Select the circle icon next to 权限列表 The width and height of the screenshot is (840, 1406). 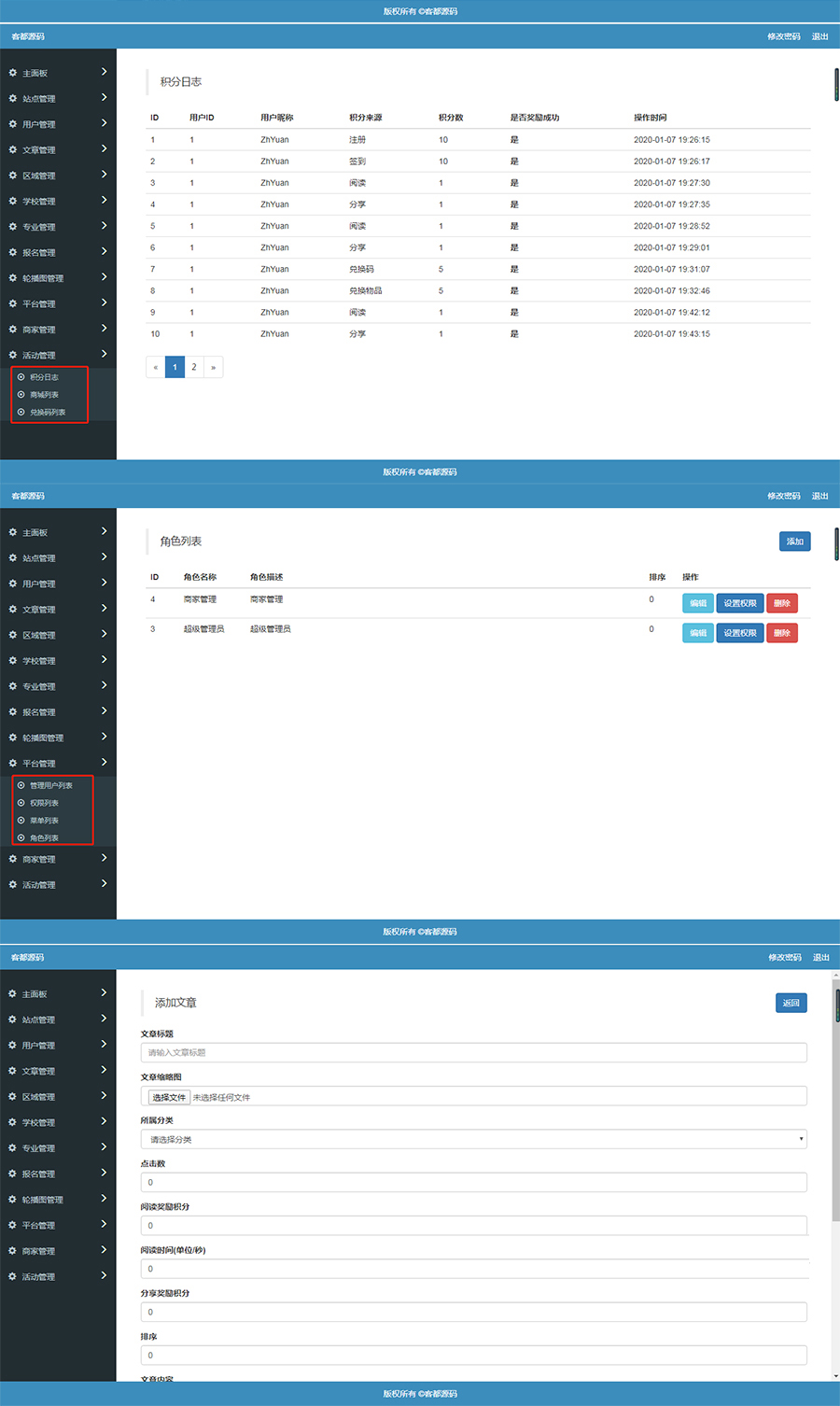click(21, 803)
